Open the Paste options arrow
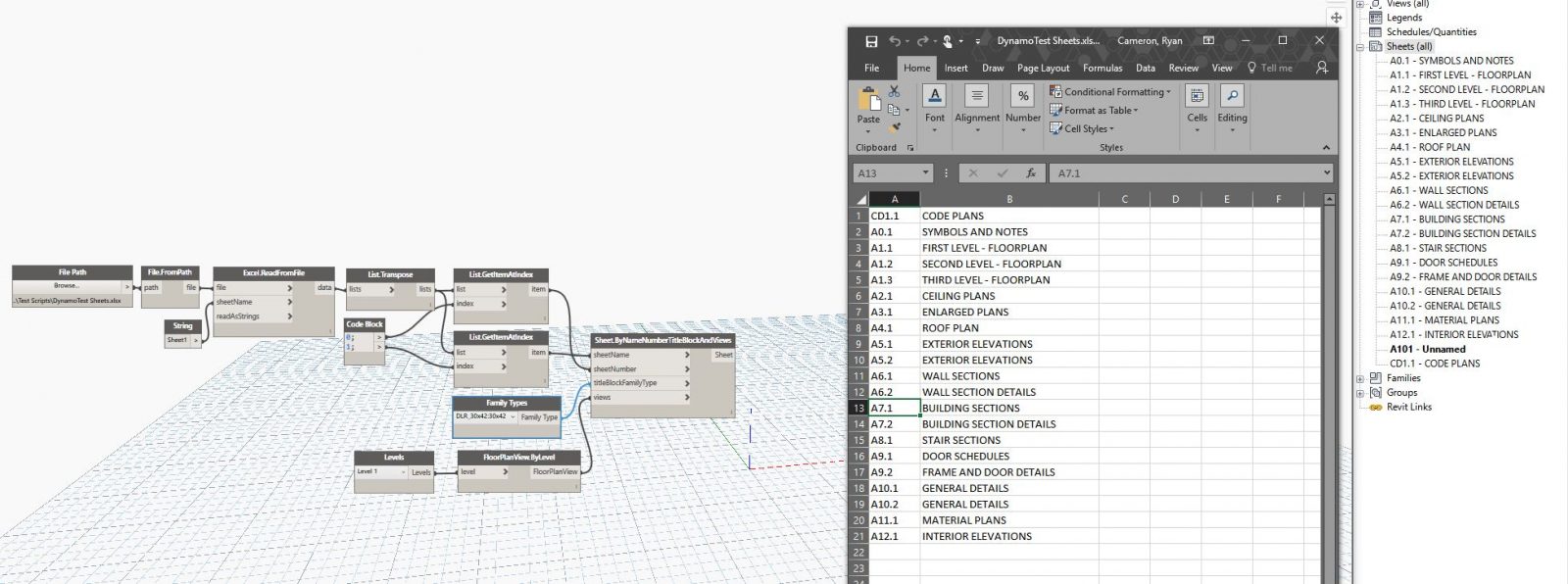 869,129
